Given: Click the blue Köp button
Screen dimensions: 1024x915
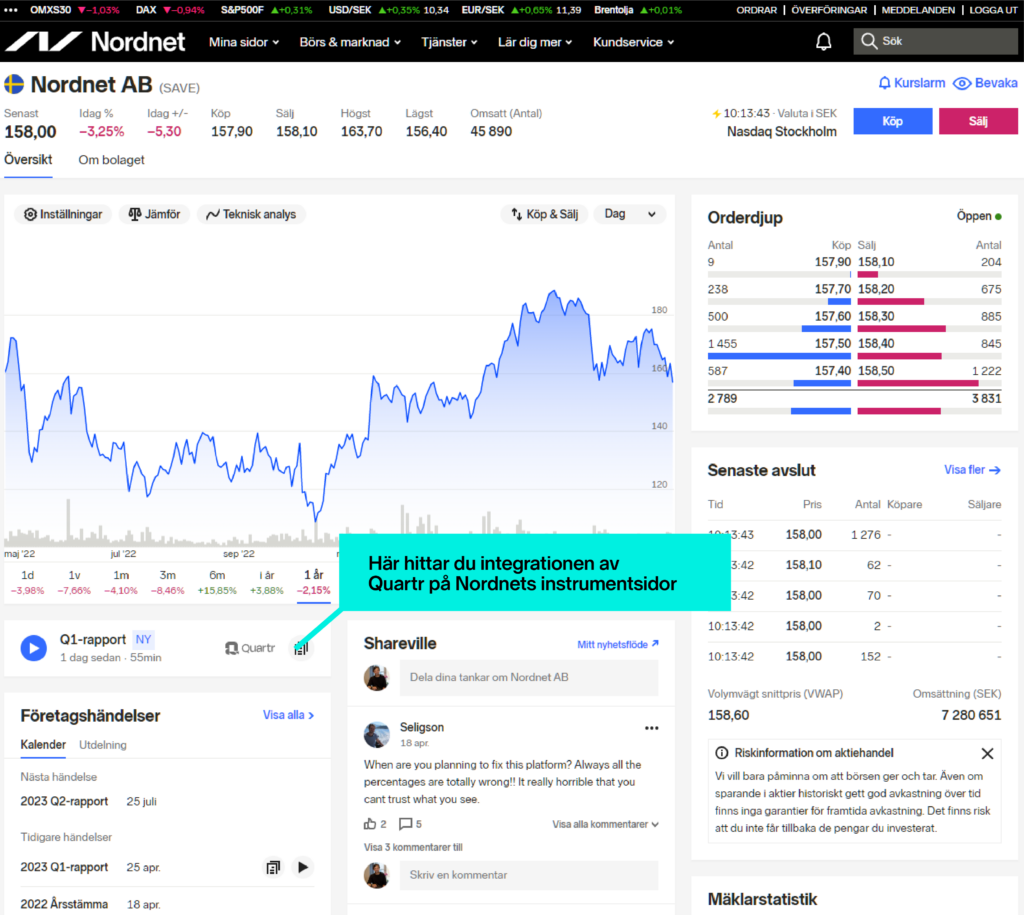Looking at the screenshot, I should [x=893, y=121].
